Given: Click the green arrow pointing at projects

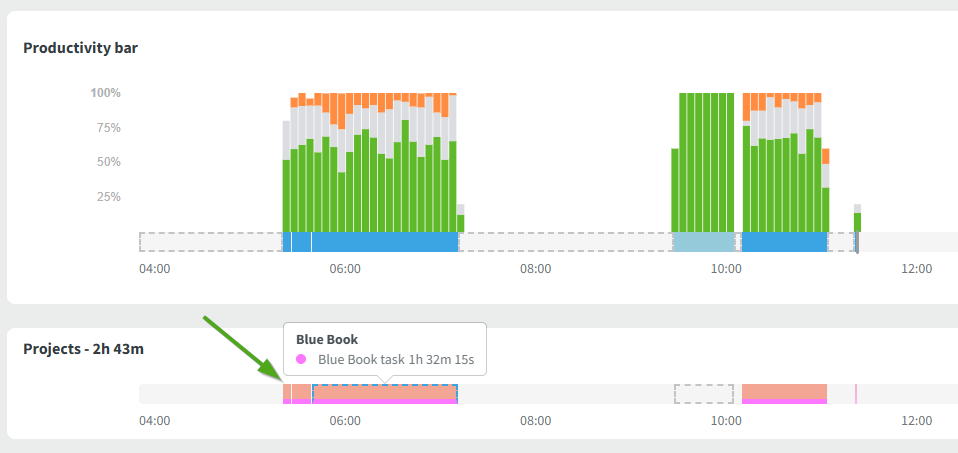Looking at the screenshot, I should click(x=242, y=347).
